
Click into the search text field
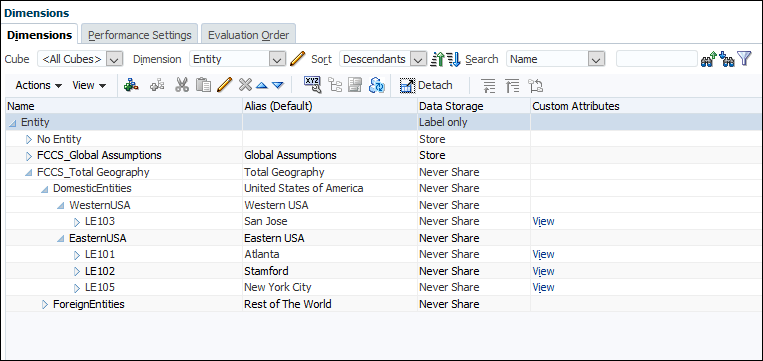point(656,59)
